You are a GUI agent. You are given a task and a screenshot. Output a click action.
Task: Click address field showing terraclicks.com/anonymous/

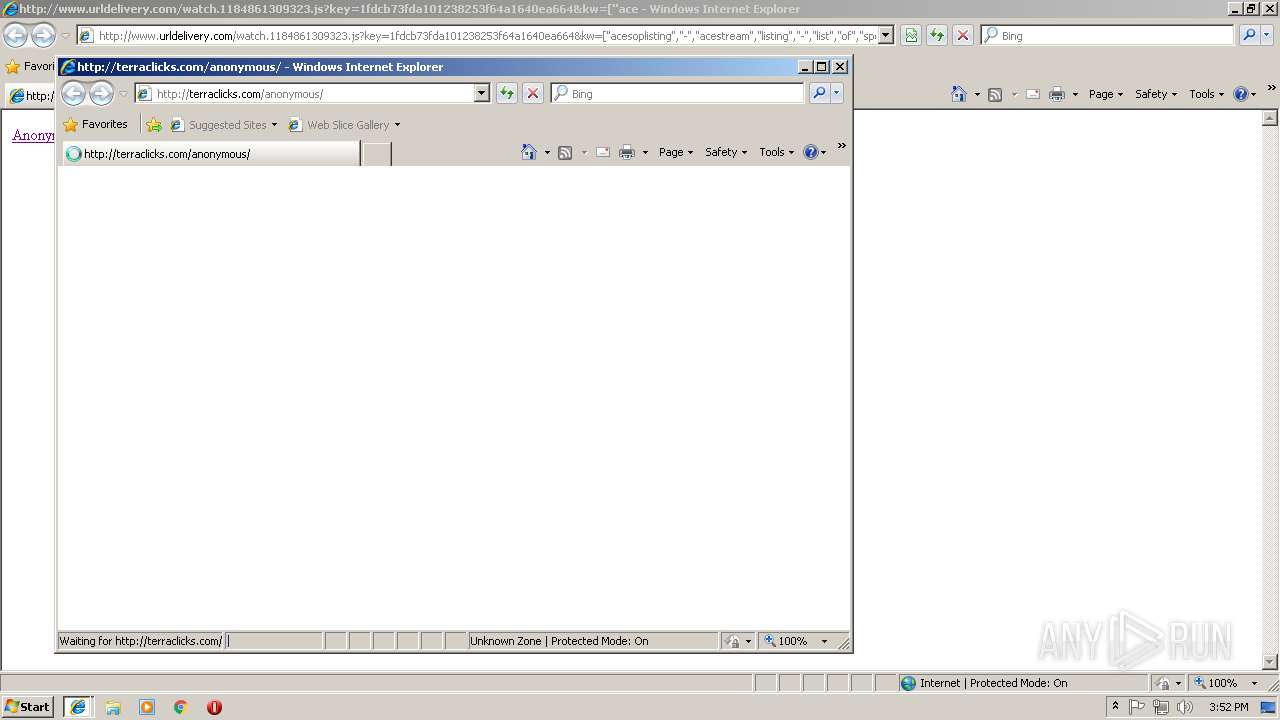[x=313, y=93]
